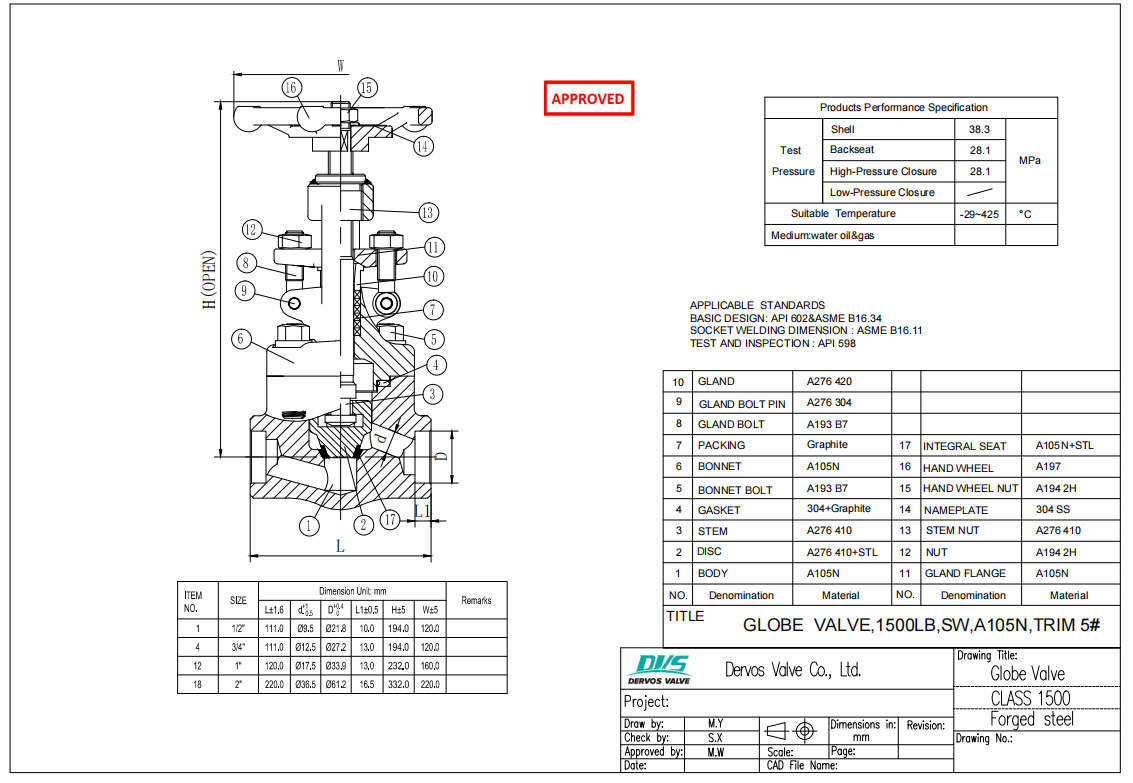Click bonnet callout balloon 6
This screenshot has width=1133, height=783.
[240, 340]
